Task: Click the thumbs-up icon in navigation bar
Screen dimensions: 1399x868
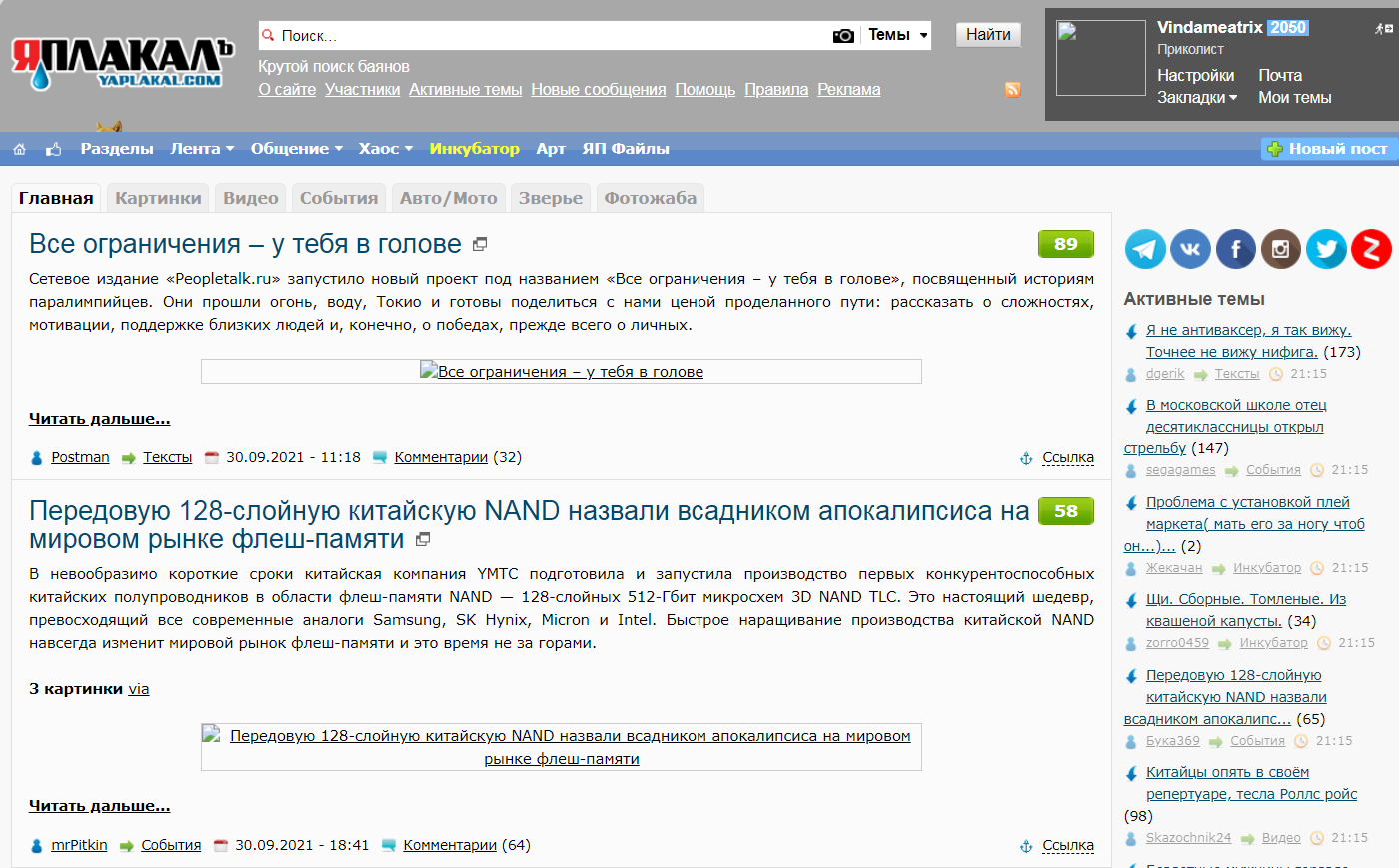Action: [54, 149]
